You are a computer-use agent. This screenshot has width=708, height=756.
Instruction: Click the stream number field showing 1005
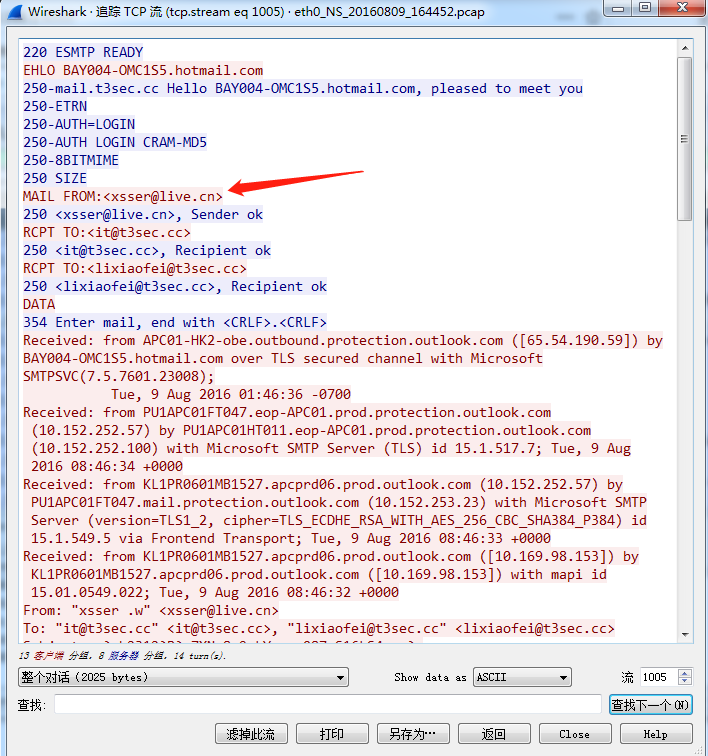click(x=659, y=677)
